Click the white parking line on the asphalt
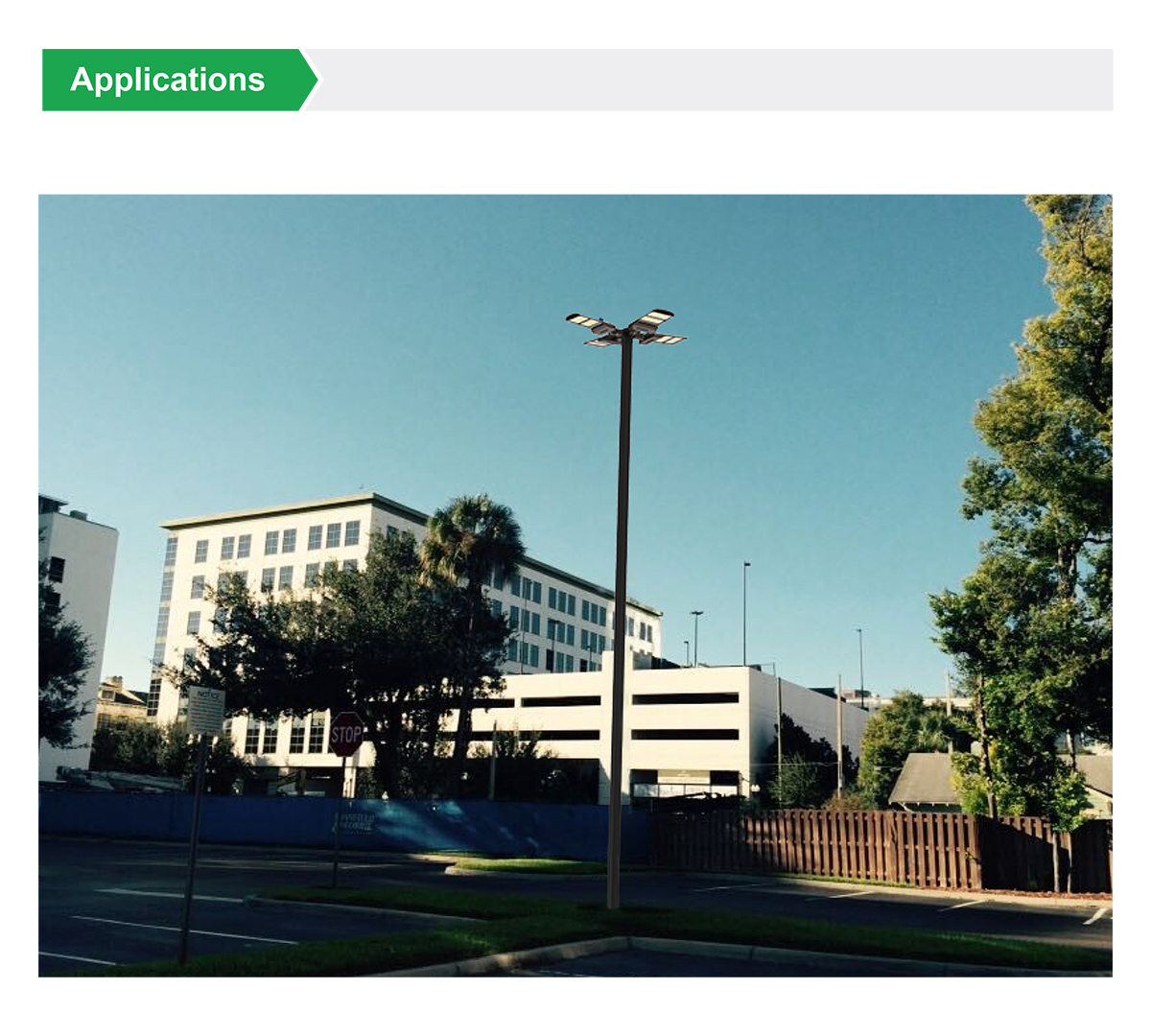This screenshot has height=1036, width=1151. (184, 930)
